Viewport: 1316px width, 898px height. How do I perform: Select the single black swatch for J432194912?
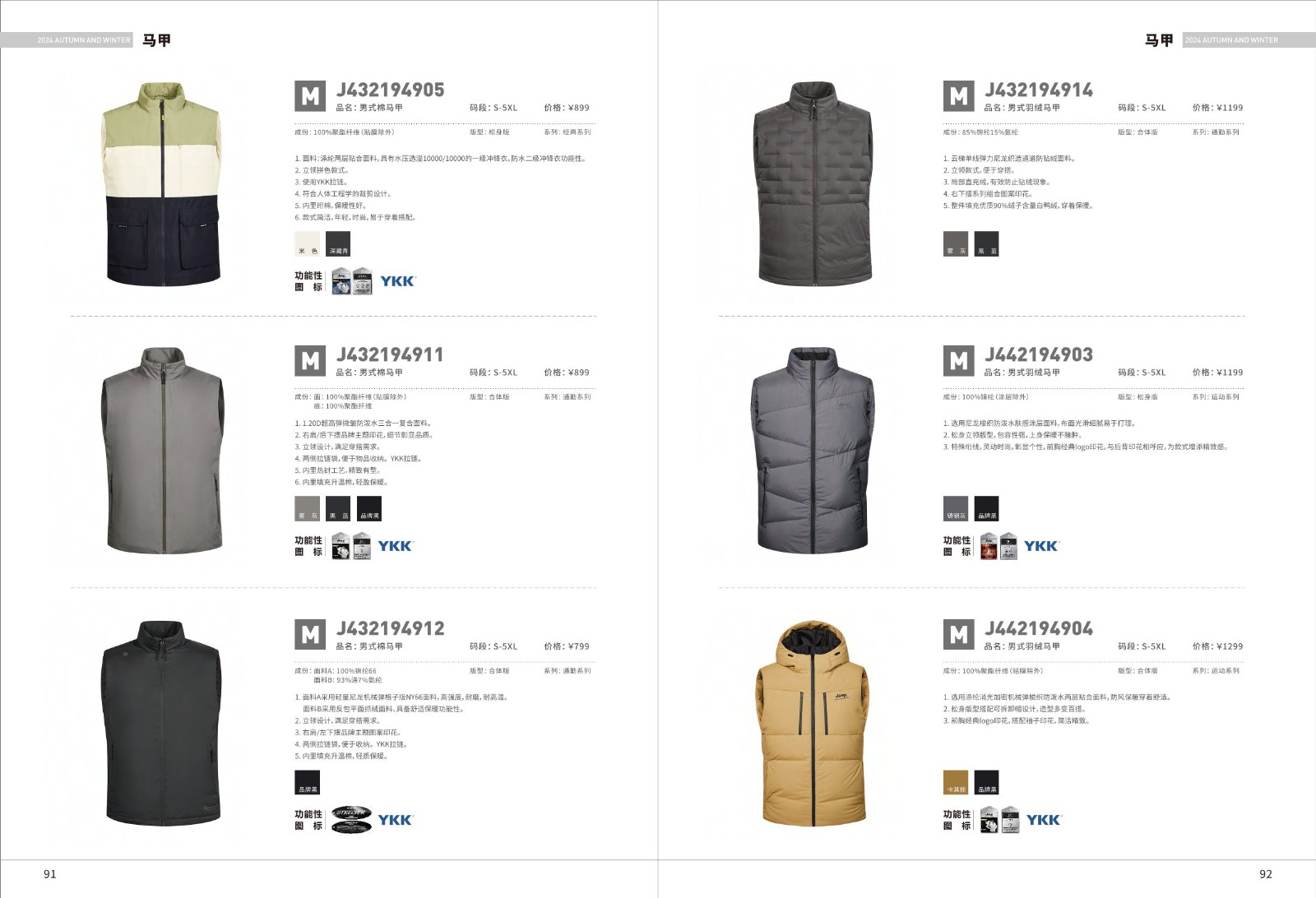click(x=308, y=782)
